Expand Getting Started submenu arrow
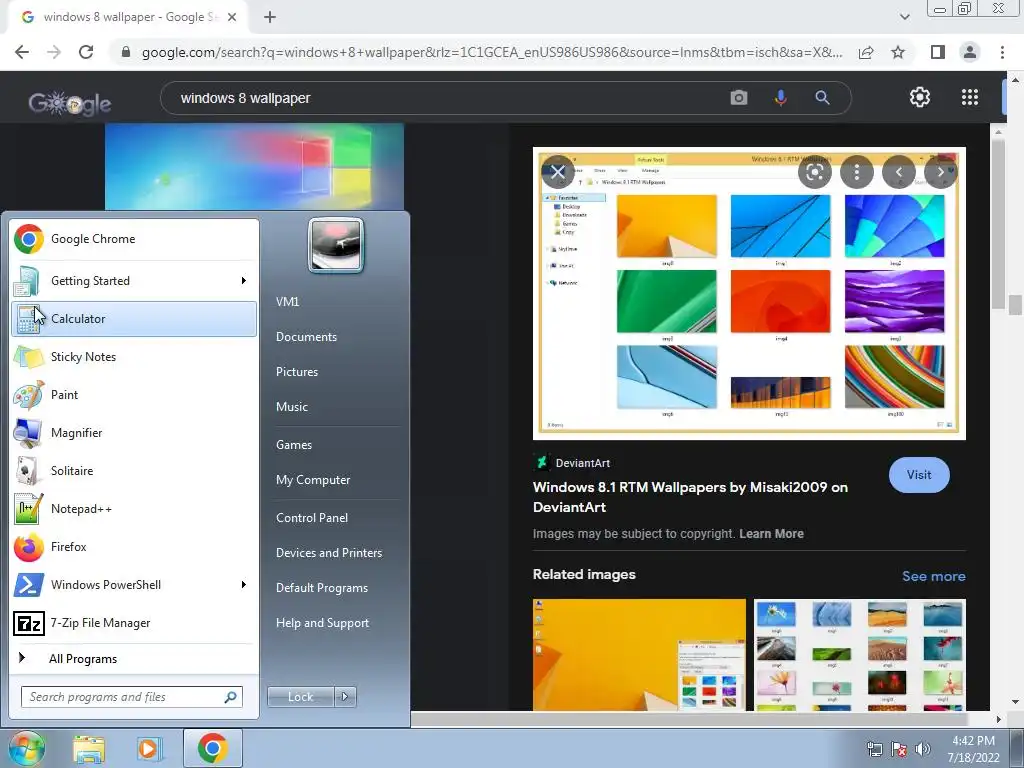The width and height of the screenshot is (1024, 768). point(244,281)
